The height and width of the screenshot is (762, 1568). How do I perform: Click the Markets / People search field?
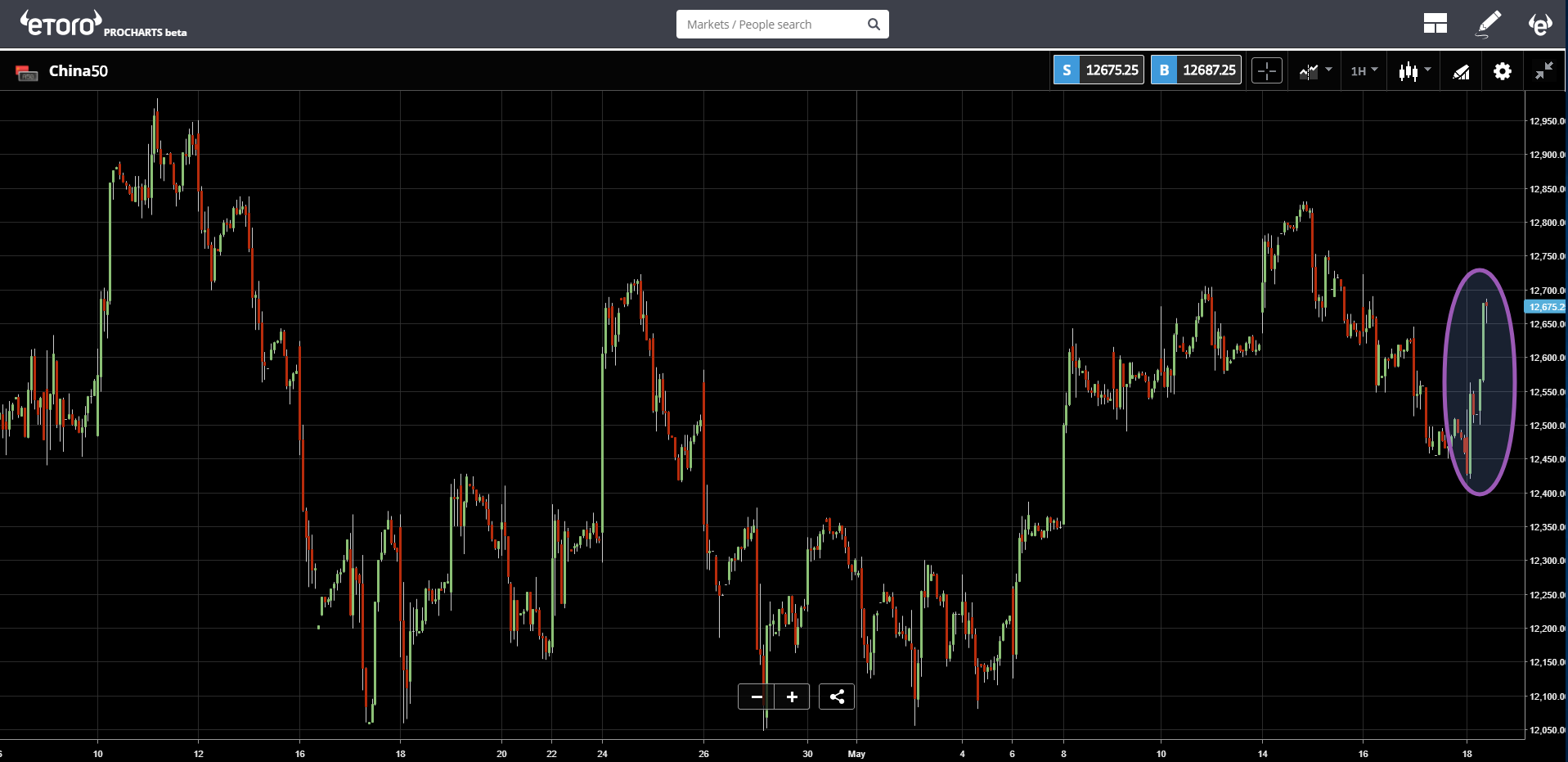pos(772,25)
